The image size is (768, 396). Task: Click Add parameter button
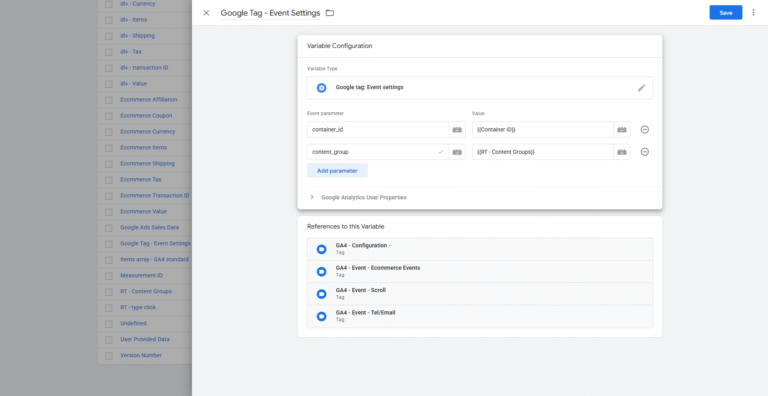337,171
